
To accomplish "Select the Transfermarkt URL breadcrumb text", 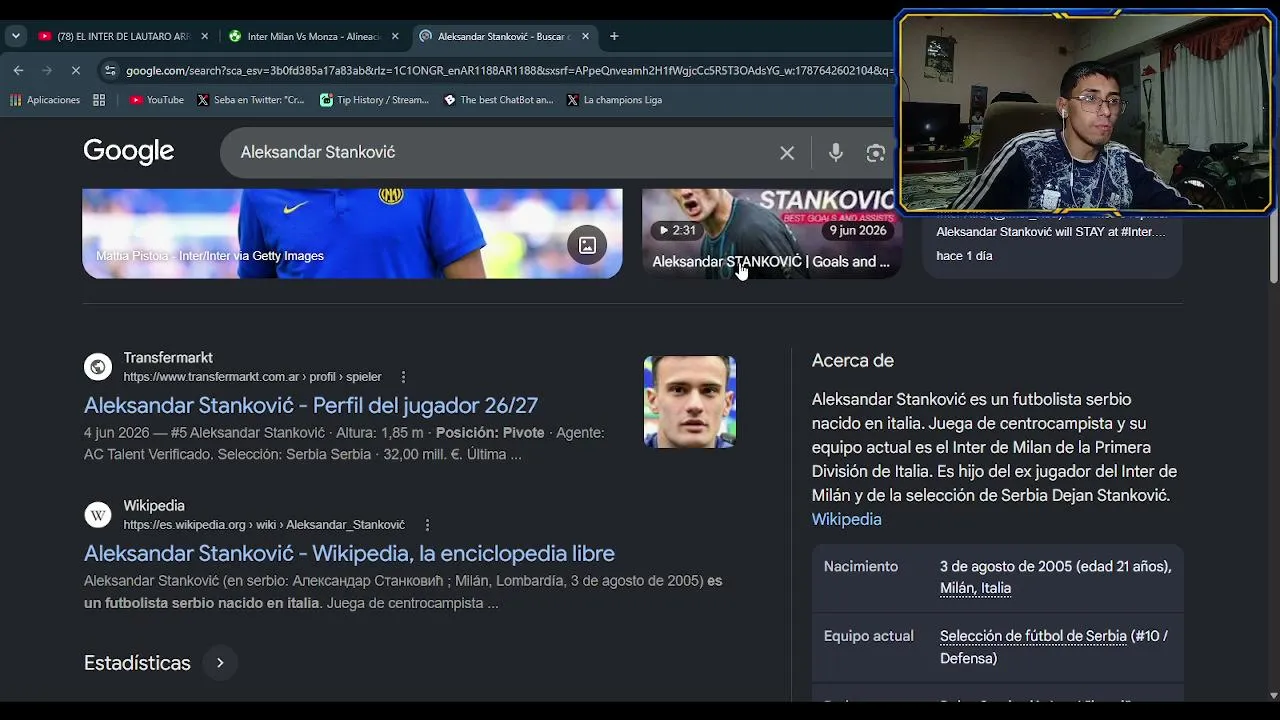I will coord(252,377).
